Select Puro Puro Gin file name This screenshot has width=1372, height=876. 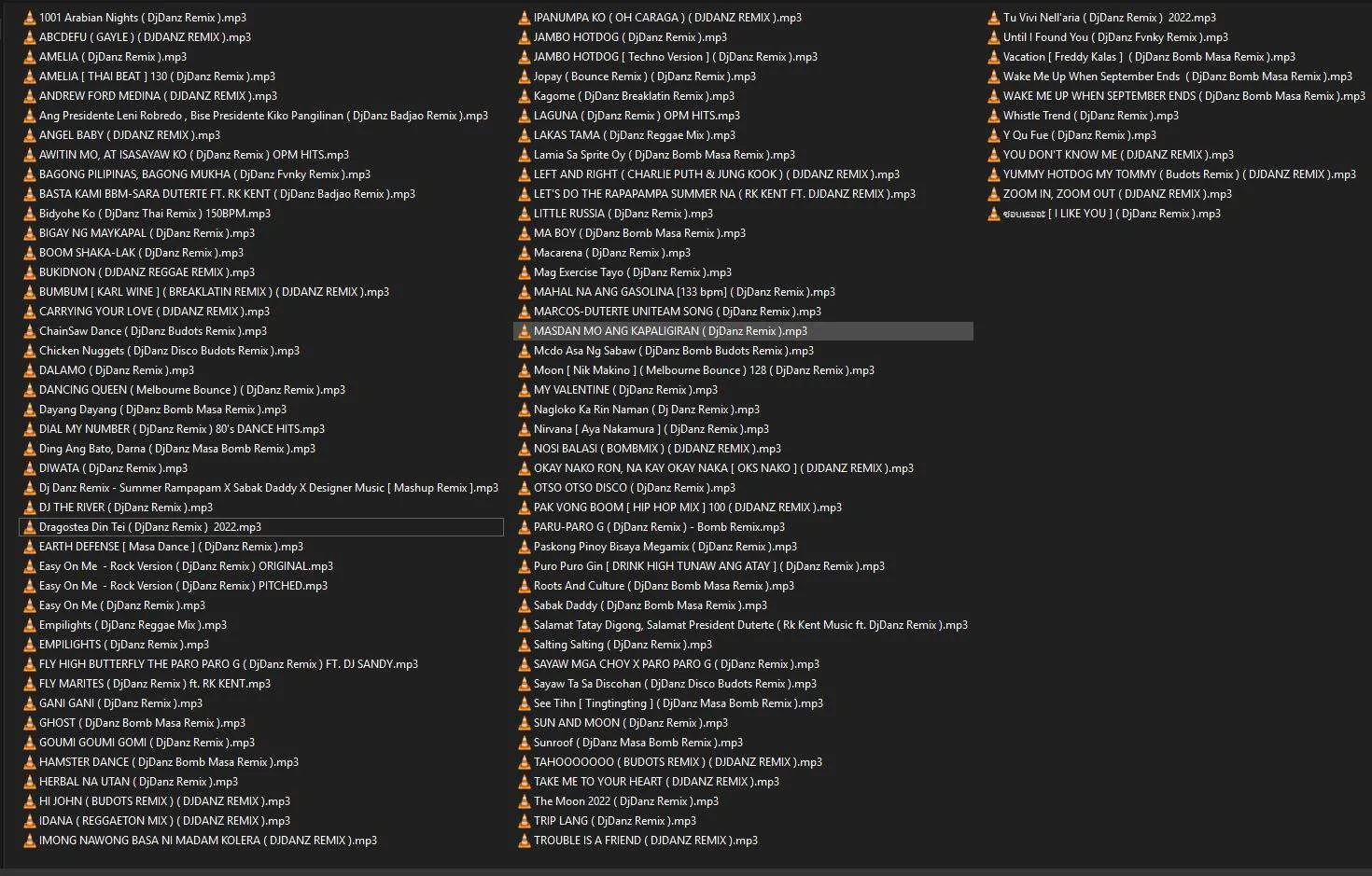click(x=709, y=566)
